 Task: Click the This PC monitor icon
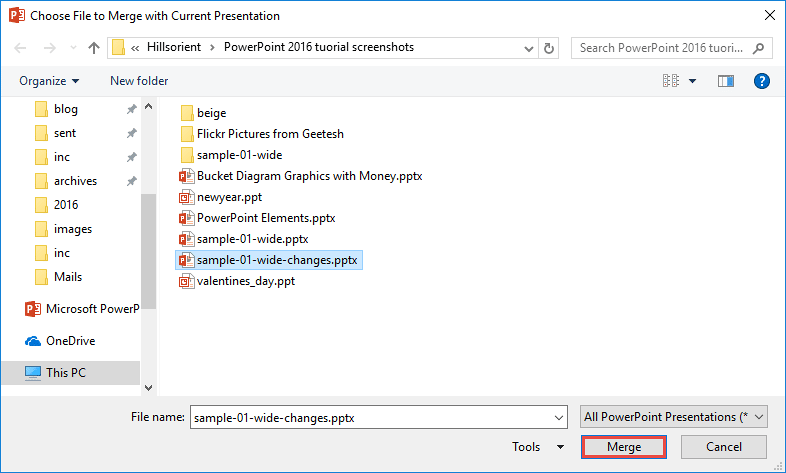(33, 373)
